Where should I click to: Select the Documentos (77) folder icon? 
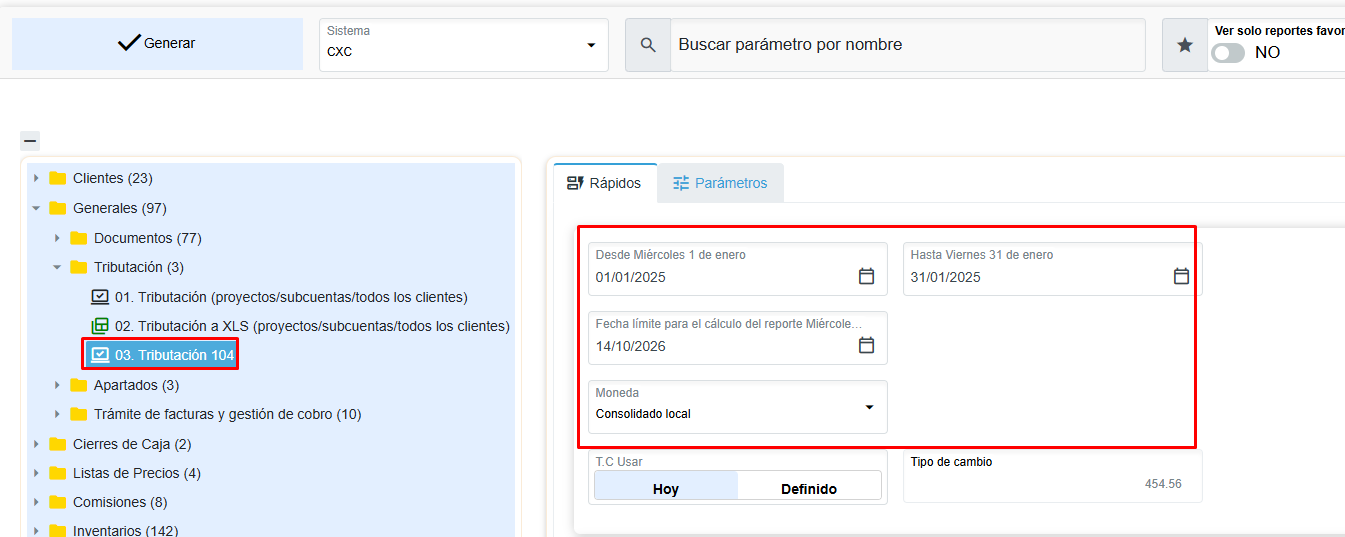coord(79,238)
